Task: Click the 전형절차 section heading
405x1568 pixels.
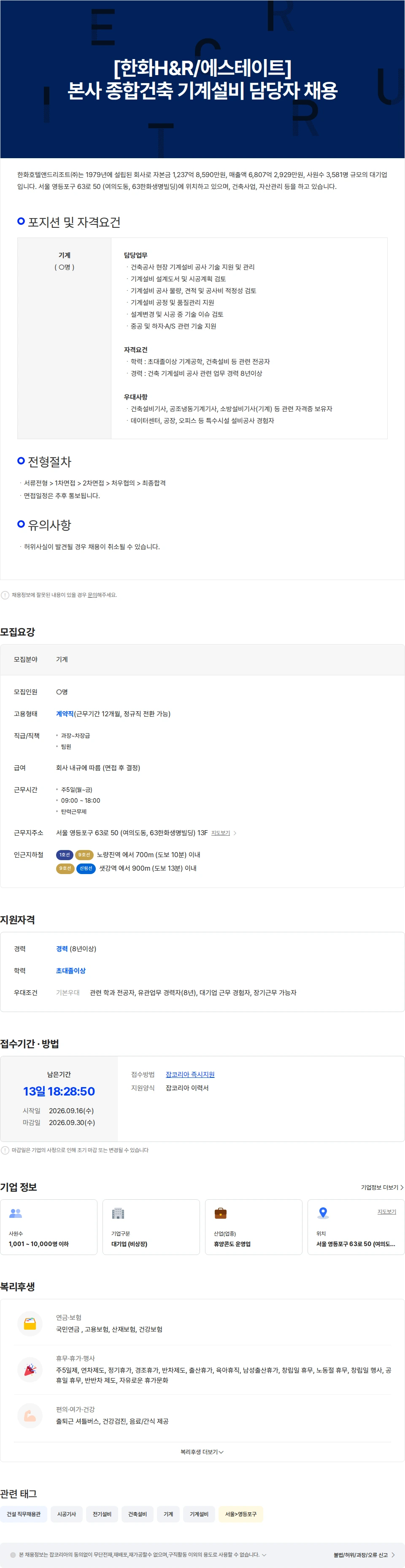Action: pyautogui.click(x=49, y=461)
